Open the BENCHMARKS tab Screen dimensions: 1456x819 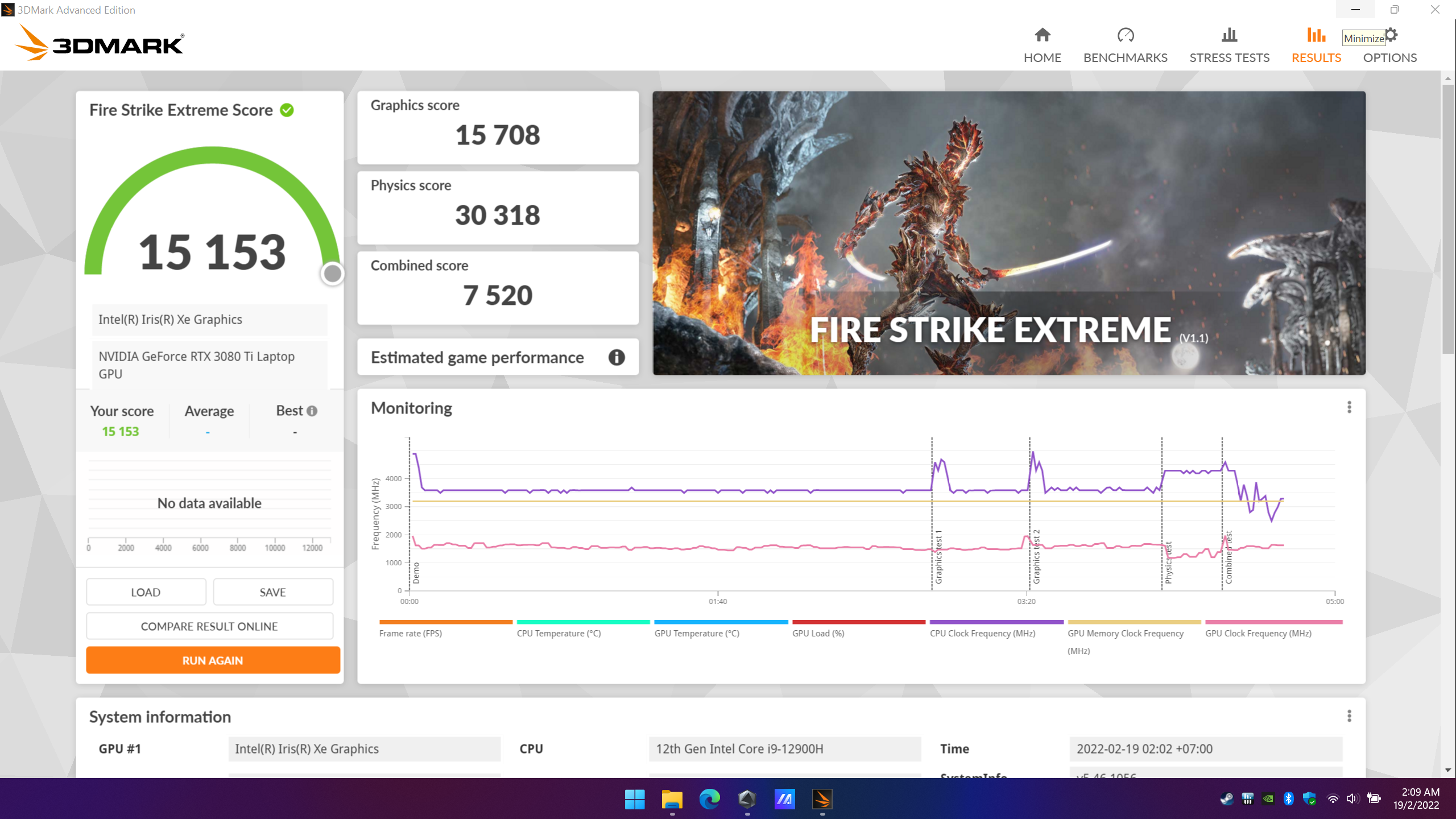click(1125, 45)
